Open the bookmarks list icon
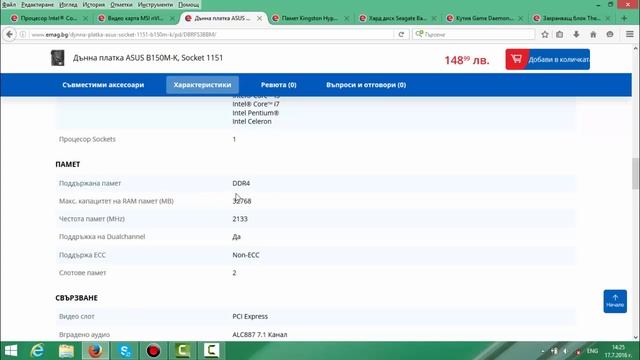The image size is (640, 360). click(560, 35)
